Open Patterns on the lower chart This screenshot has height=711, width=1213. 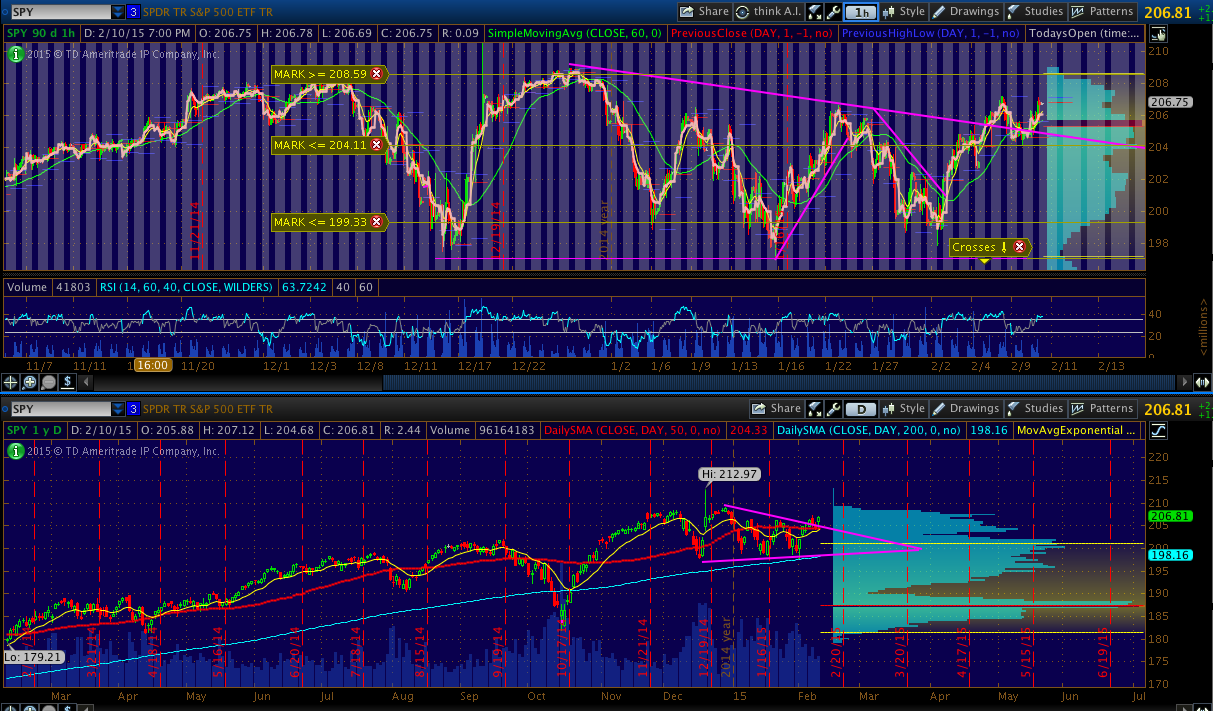[x=1102, y=408]
